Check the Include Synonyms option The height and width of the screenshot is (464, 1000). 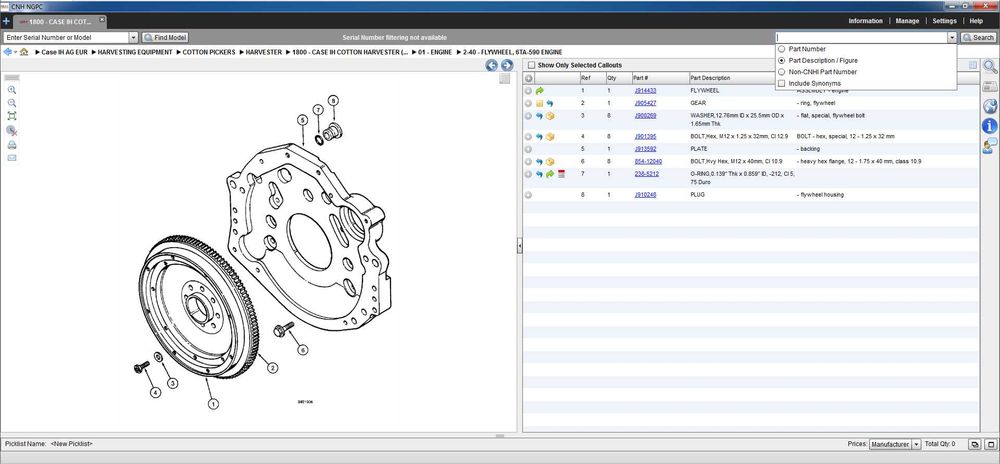pyautogui.click(x=782, y=83)
